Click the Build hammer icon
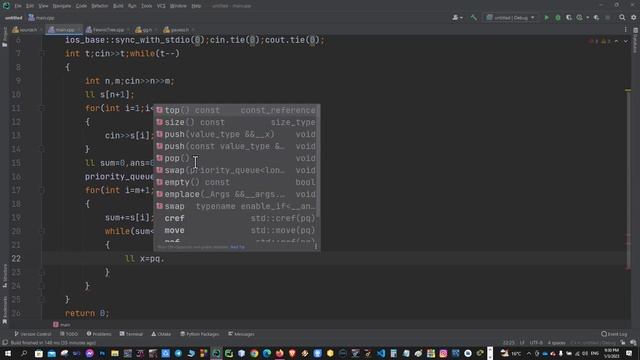 pyautogui.click(x=473, y=18)
